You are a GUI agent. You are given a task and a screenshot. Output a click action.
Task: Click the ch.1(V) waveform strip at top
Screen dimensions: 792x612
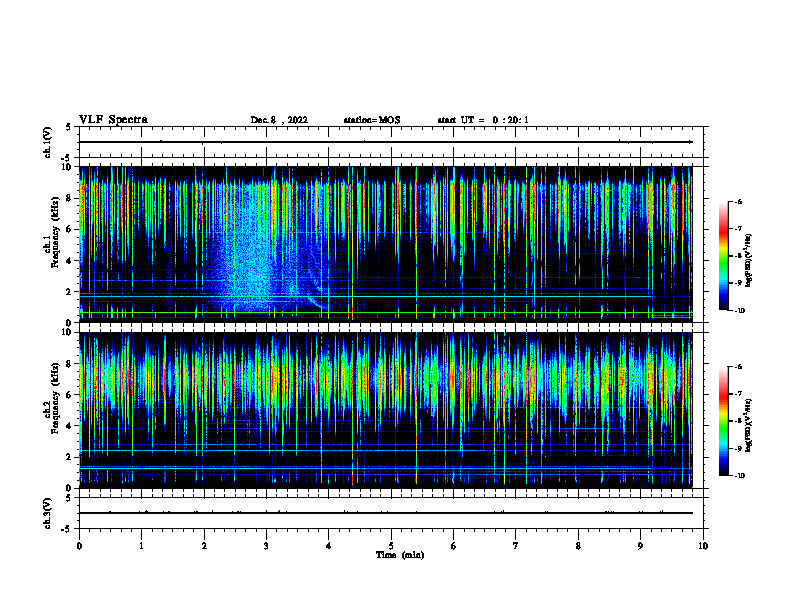click(391, 142)
